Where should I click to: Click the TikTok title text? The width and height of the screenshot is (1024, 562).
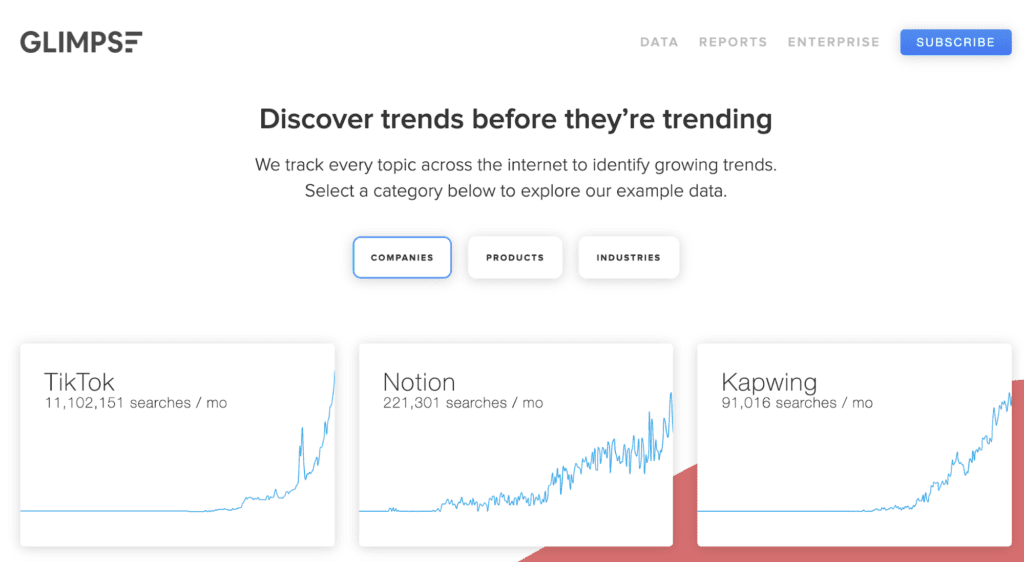click(x=79, y=382)
